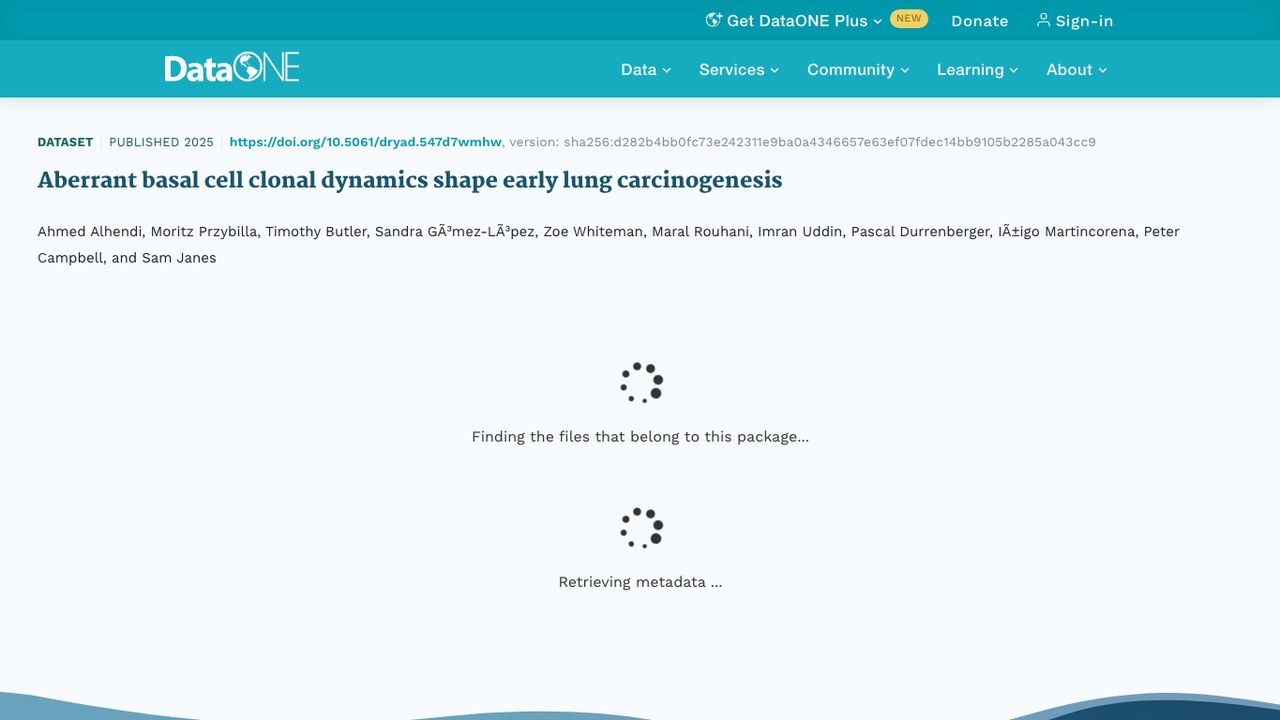Expand the About menu chevron
The width and height of the screenshot is (1280, 720).
(x=1103, y=70)
